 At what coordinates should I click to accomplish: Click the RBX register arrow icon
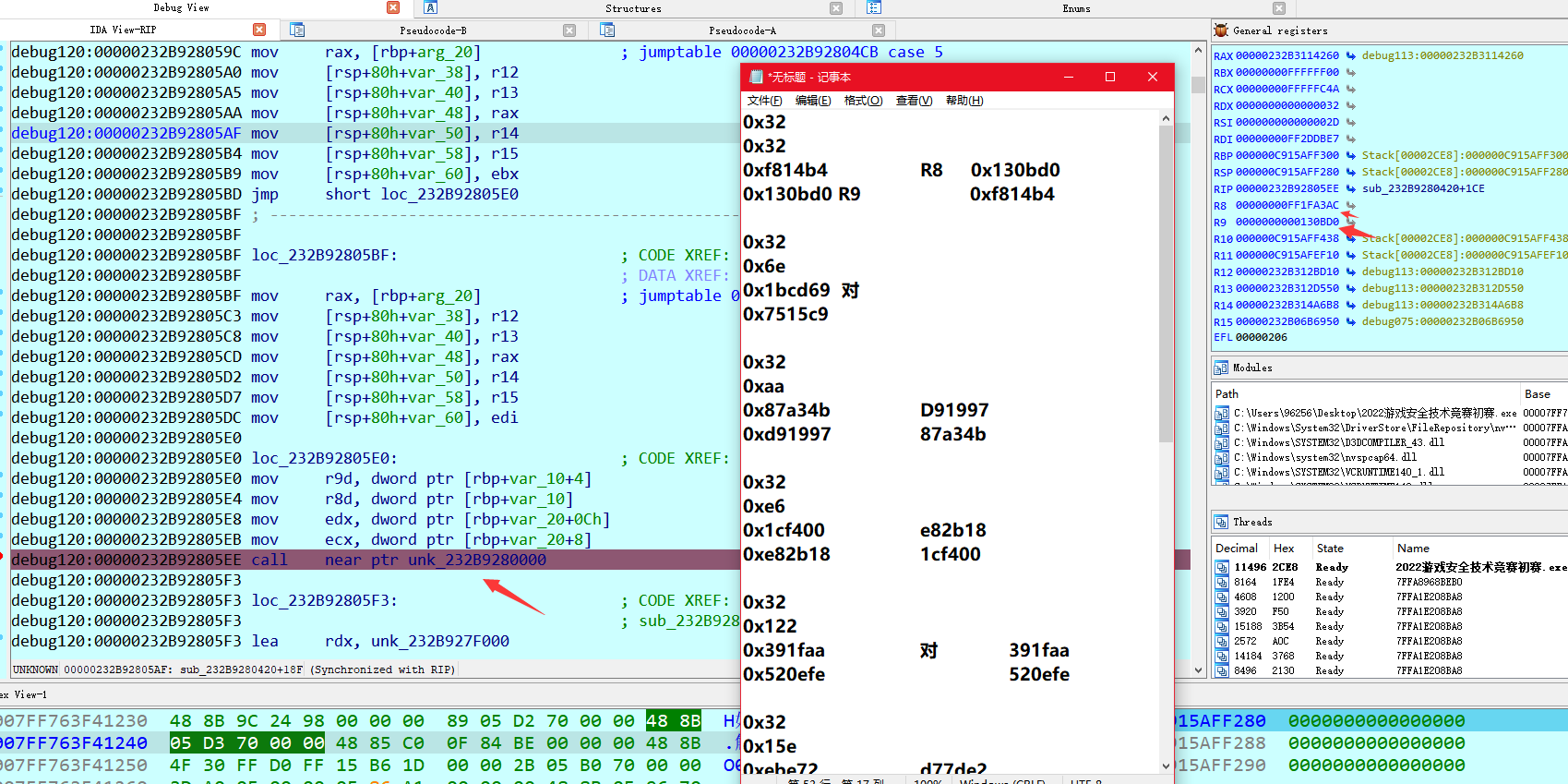point(1350,72)
